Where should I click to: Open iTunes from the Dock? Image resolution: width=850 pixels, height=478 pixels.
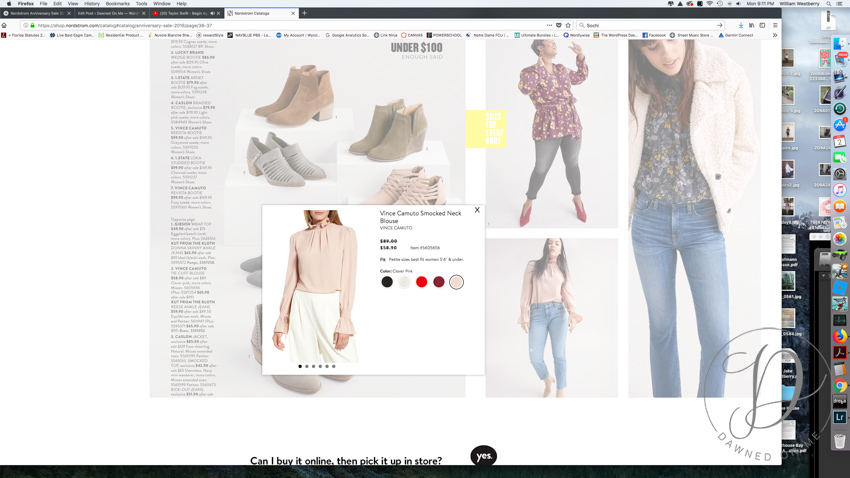point(840,190)
